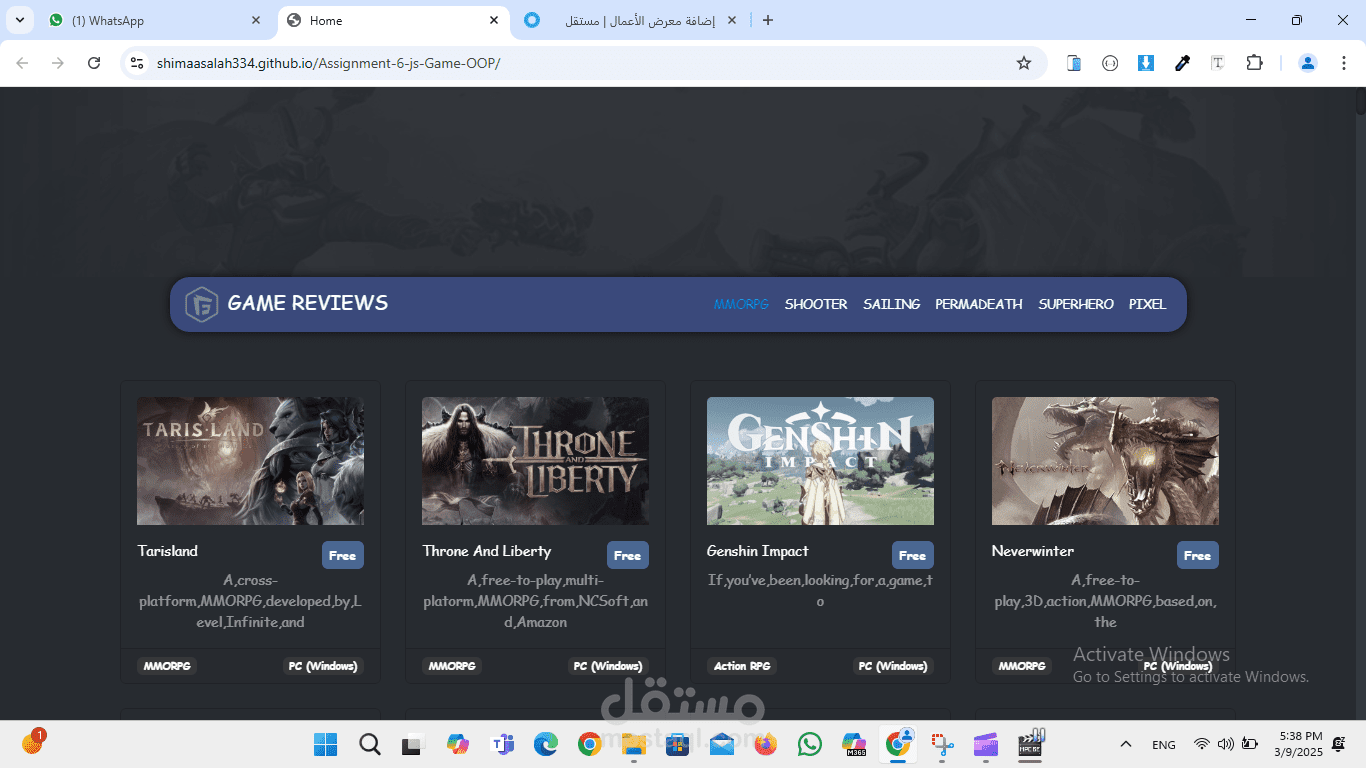Go back to the previous page
The height and width of the screenshot is (768, 1366).
click(22, 63)
